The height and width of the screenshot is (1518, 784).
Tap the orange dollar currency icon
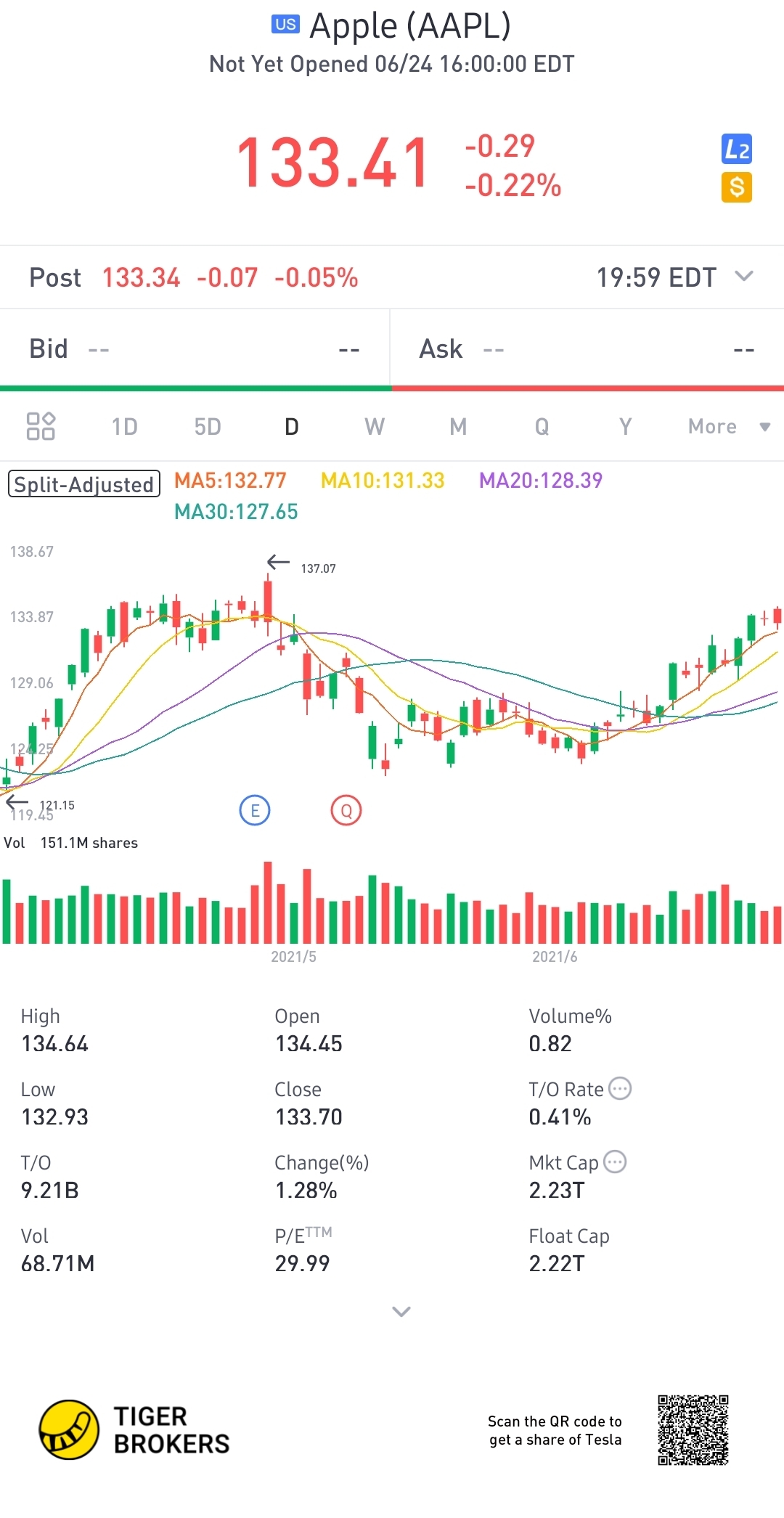click(736, 187)
